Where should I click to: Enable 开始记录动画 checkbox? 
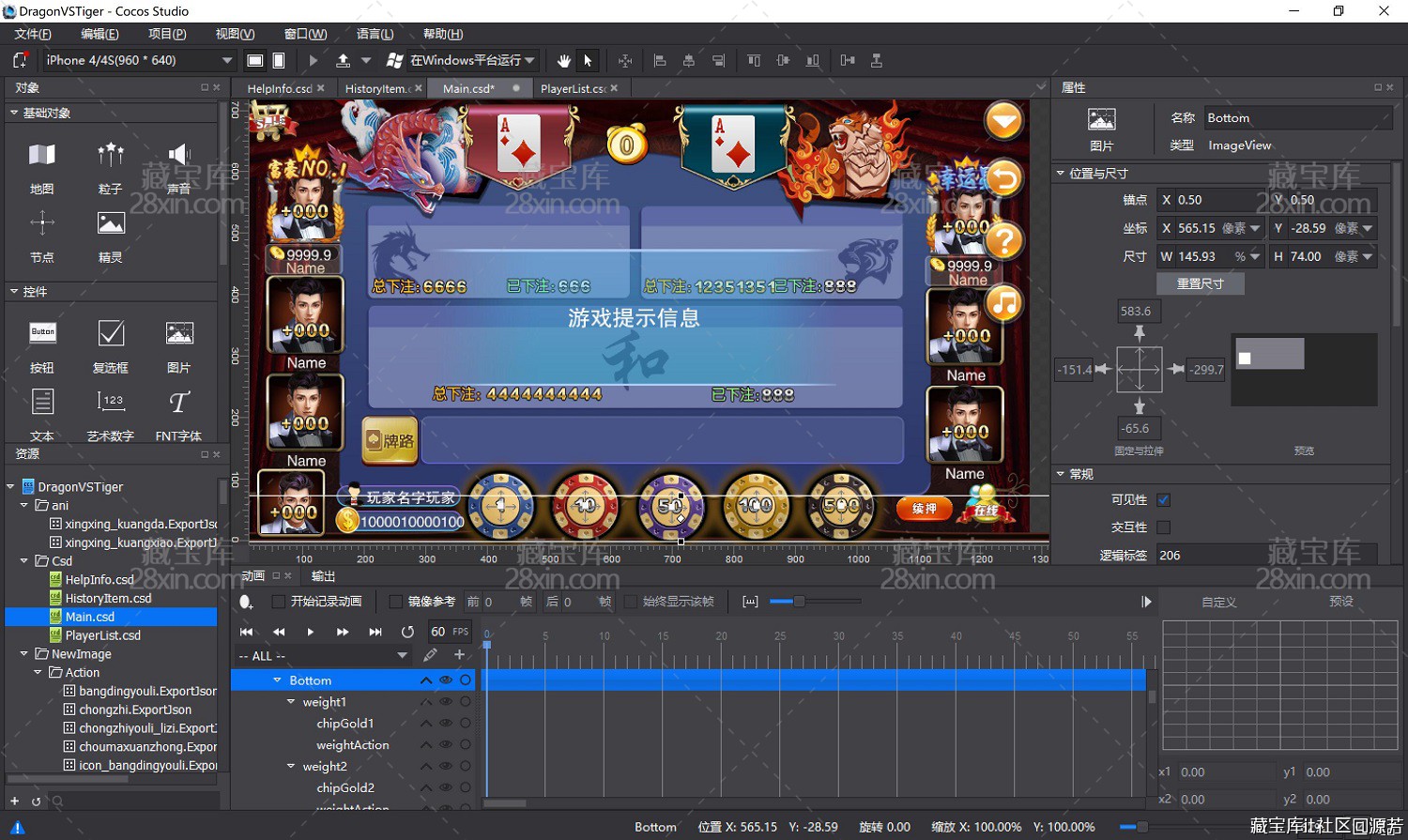pos(278,602)
